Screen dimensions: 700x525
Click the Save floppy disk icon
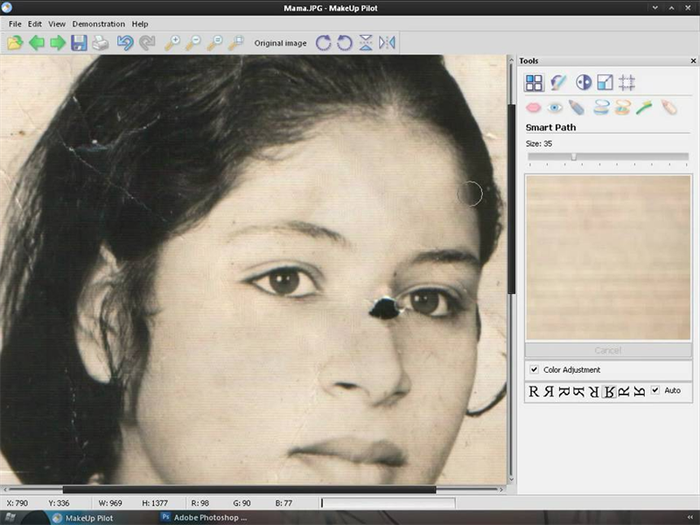pos(79,43)
